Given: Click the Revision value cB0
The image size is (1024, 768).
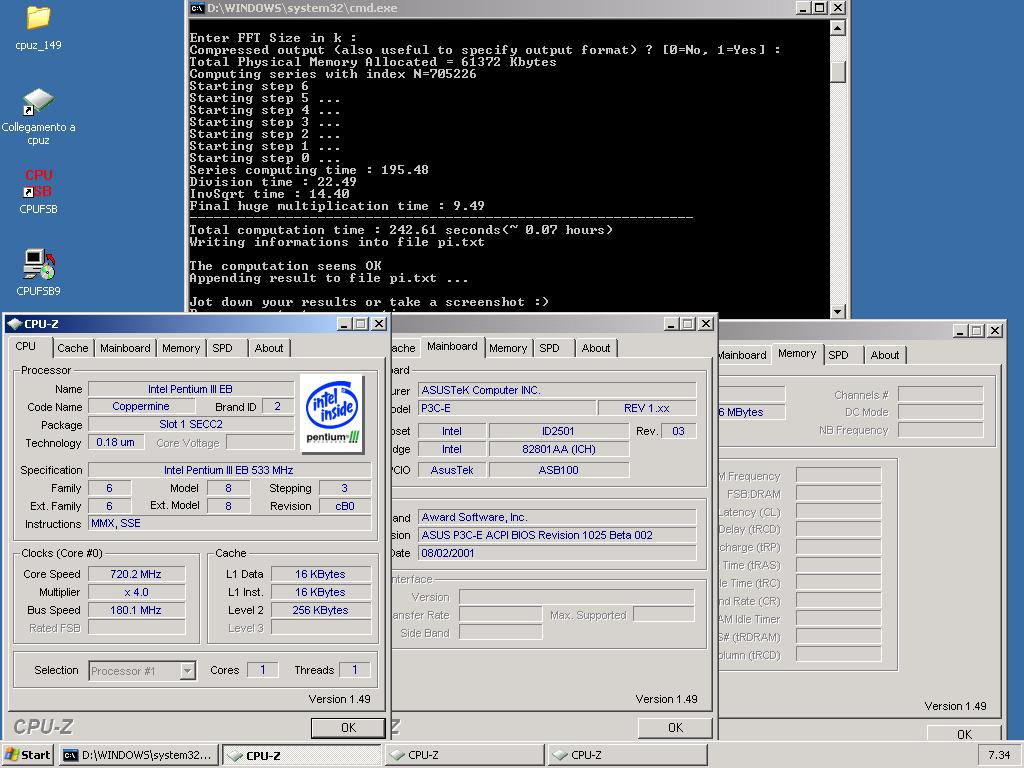Looking at the screenshot, I should pyautogui.click(x=345, y=506).
